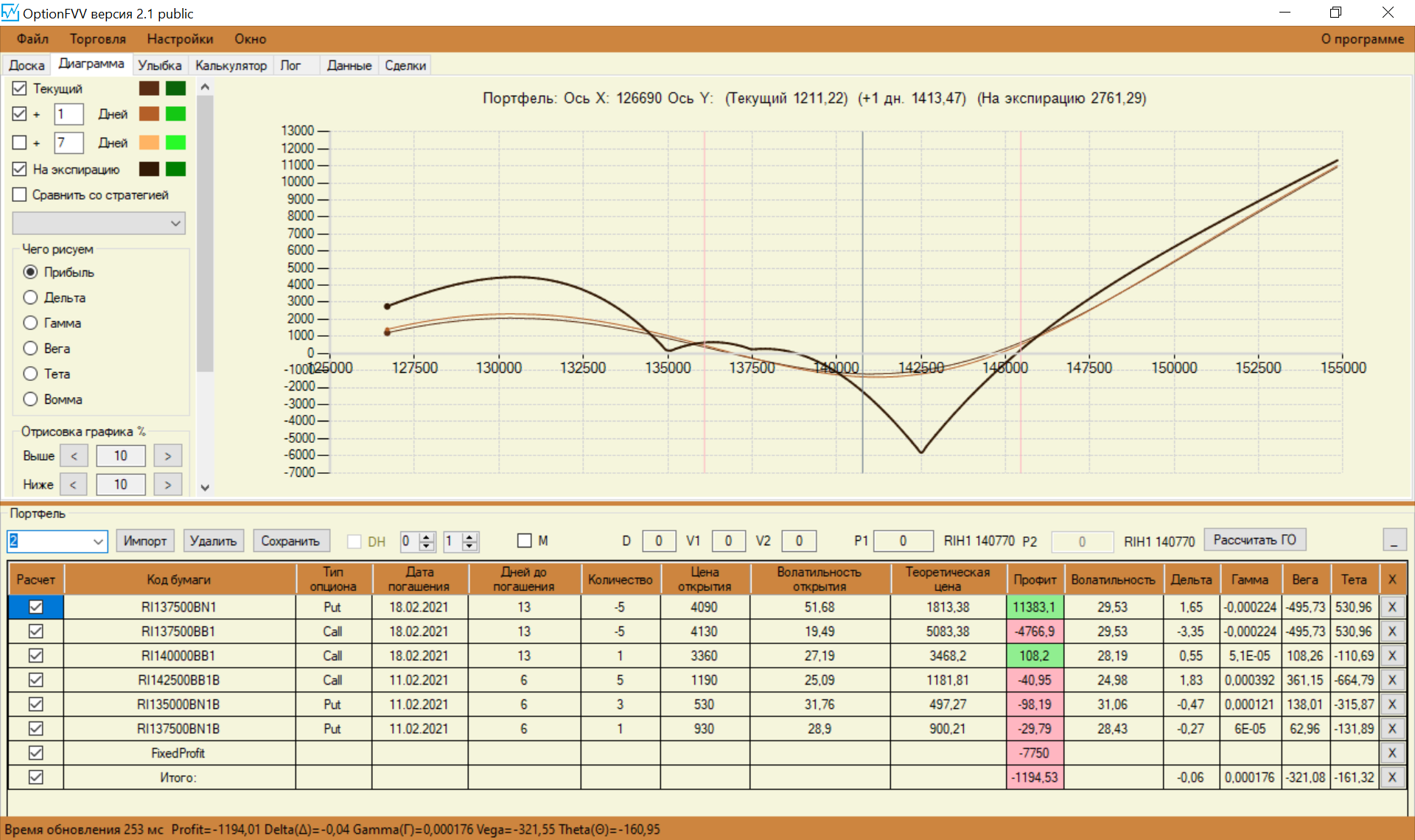Toggle Сравнить со стратегией checkbox

coord(20,195)
